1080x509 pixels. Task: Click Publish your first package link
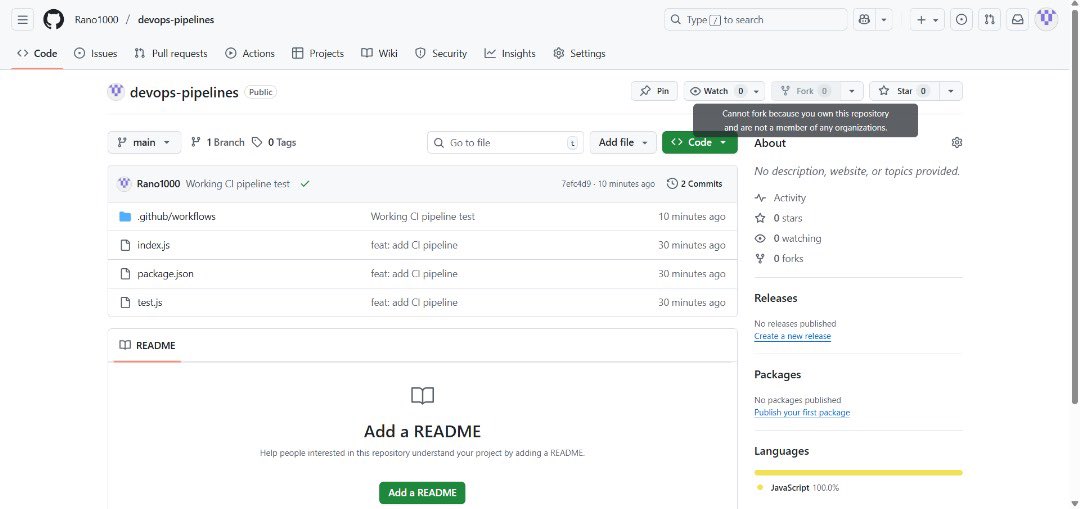[802, 413]
